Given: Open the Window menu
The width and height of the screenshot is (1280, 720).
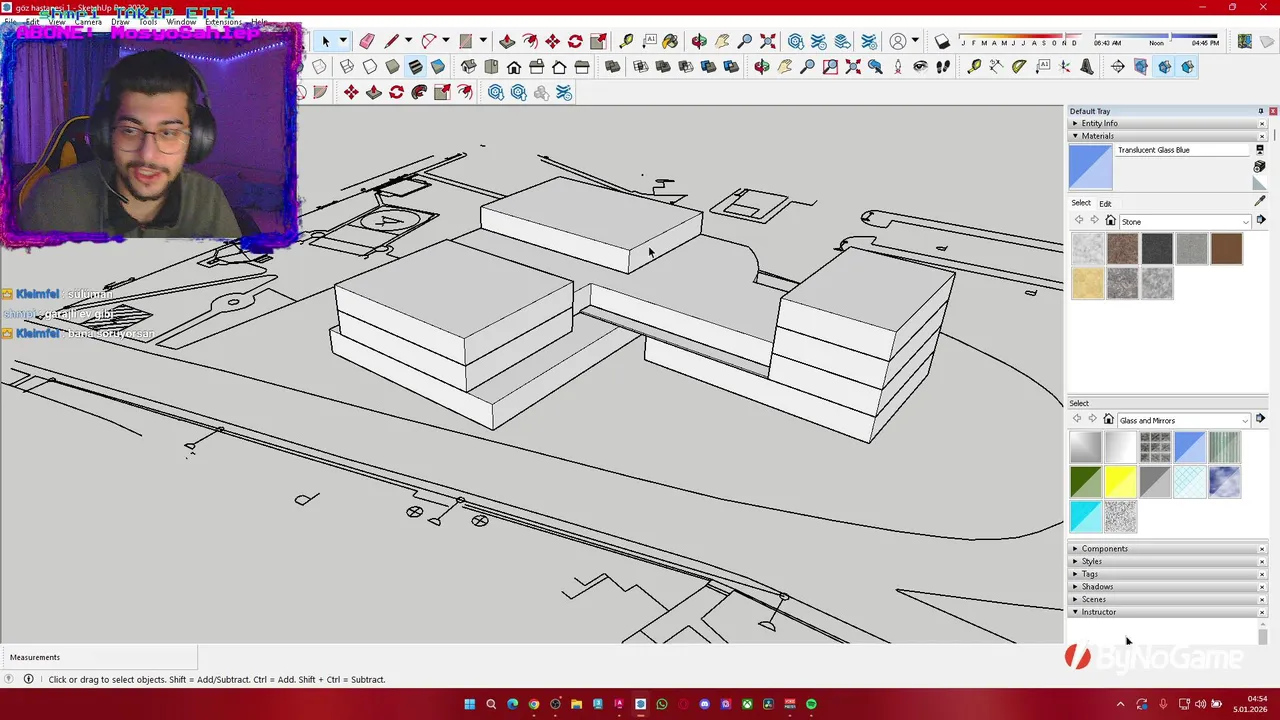Looking at the screenshot, I should tap(181, 22).
